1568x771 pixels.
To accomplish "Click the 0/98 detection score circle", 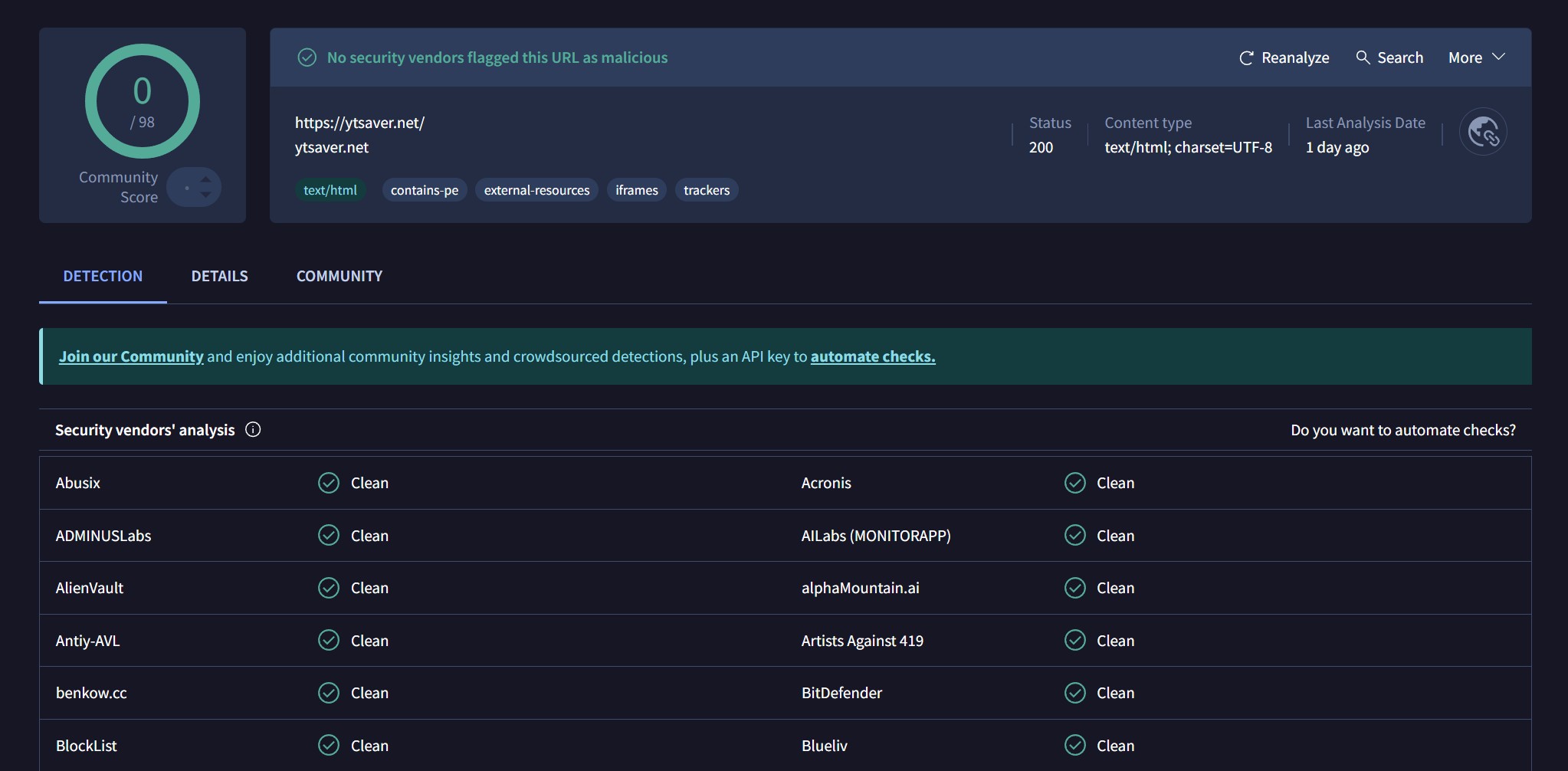I will 143,101.
